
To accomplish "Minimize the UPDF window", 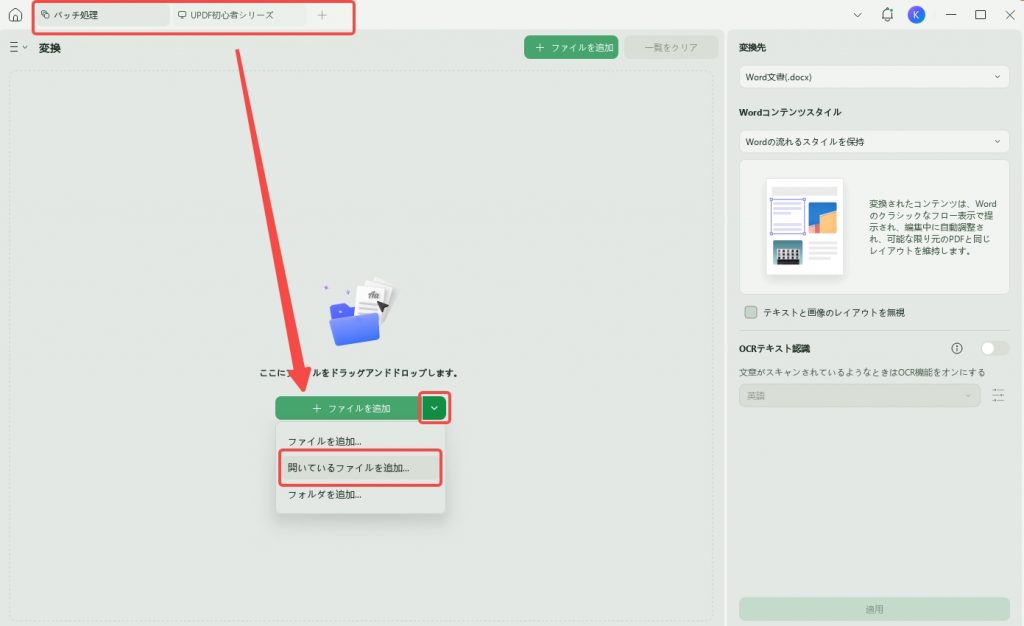I will [951, 14].
